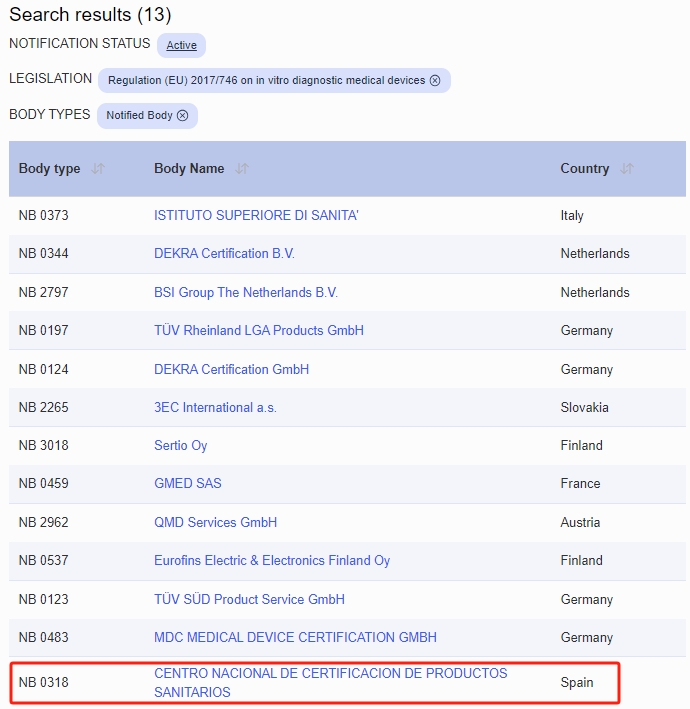Select the NB 0123 cell

tap(43, 599)
